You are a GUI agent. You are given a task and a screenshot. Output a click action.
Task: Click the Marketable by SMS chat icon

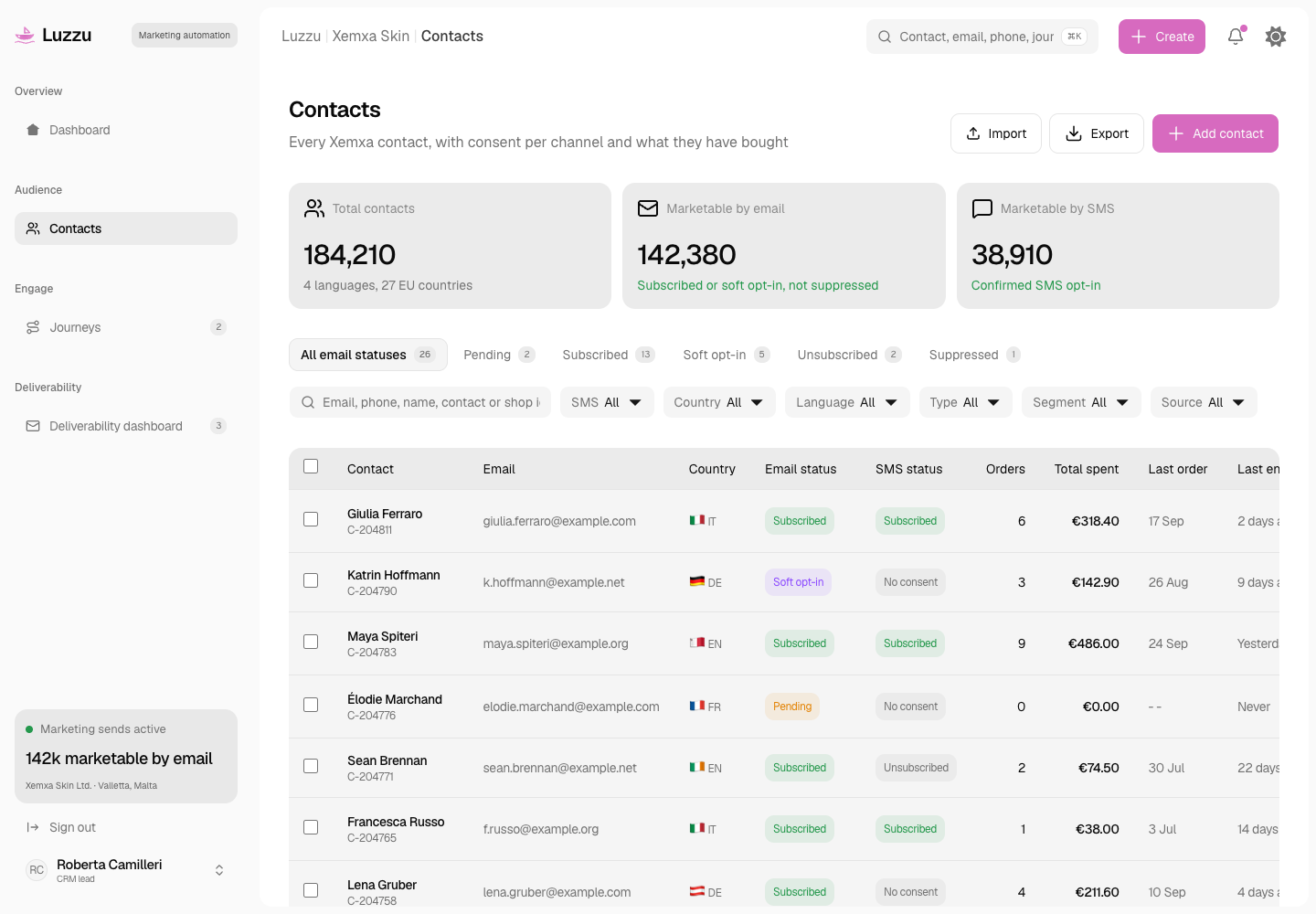[982, 208]
